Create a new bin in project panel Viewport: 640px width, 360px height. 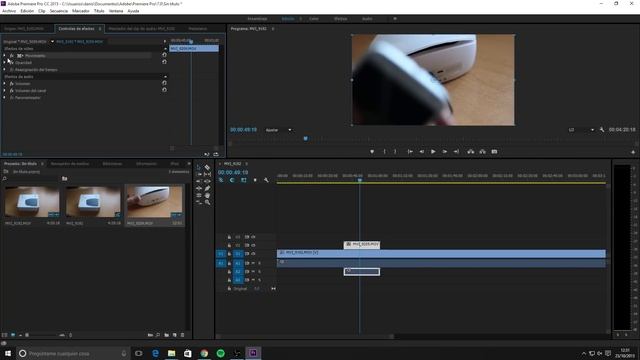[x=167, y=335]
